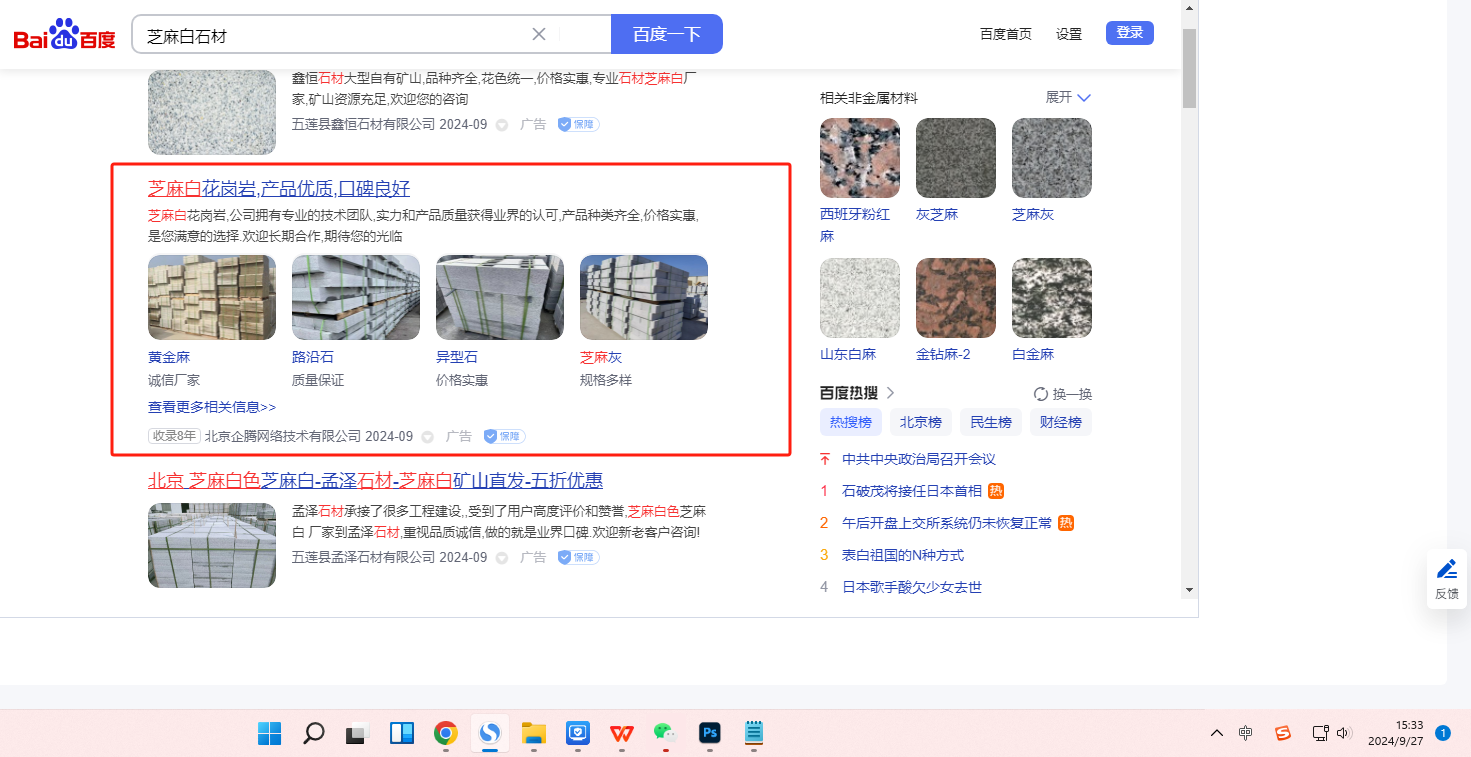Open hot search 石破茂将接任日本首相
The image size is (1471, 757).
point(912,491)
